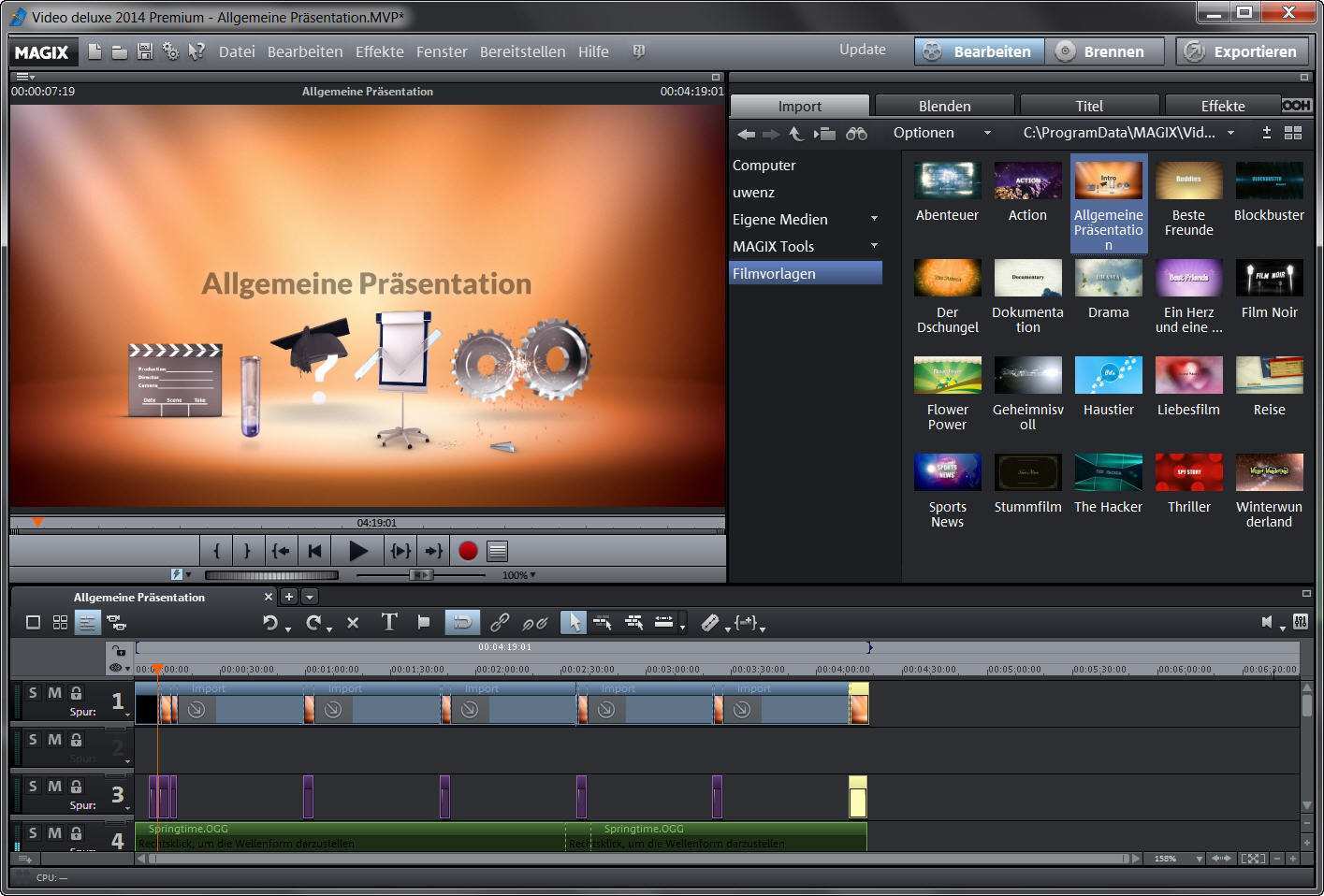Toggle the lock on track 2

(x=77, y=740)
